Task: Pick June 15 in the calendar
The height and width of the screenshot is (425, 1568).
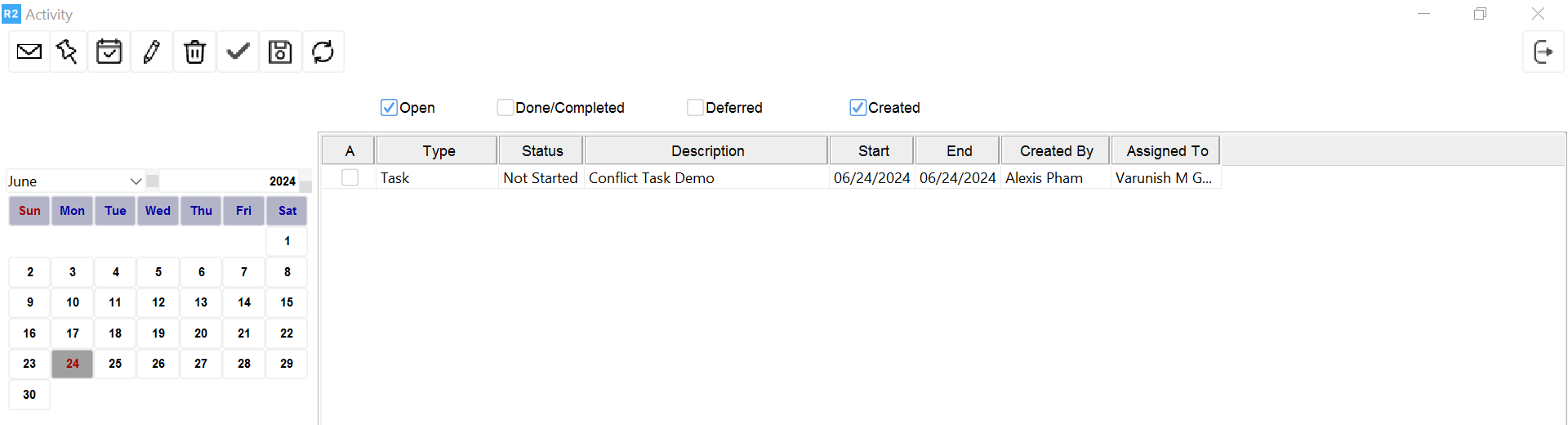Action: click(x=287, y=302)
